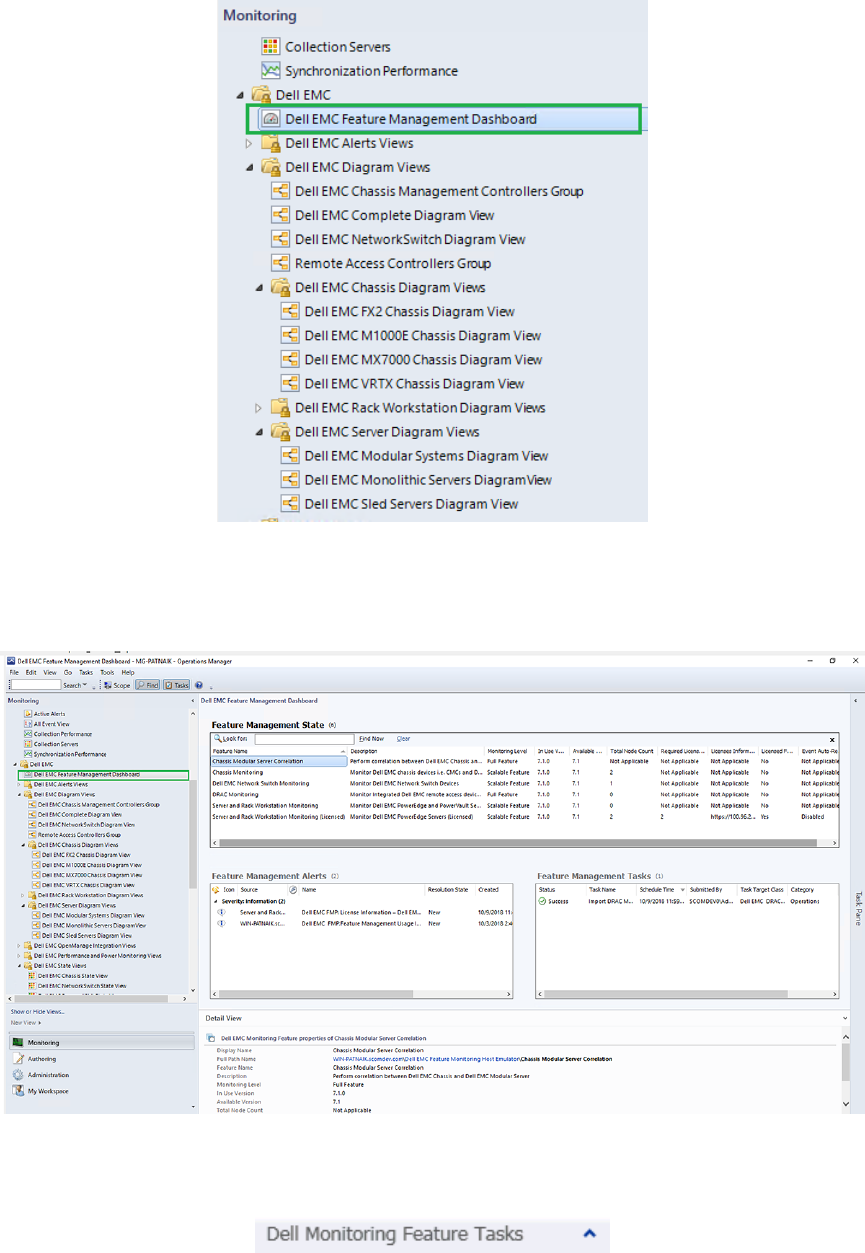This screenshot has width=865, height=1253.
Task: Open the Go menu
Action: (68, 672)
